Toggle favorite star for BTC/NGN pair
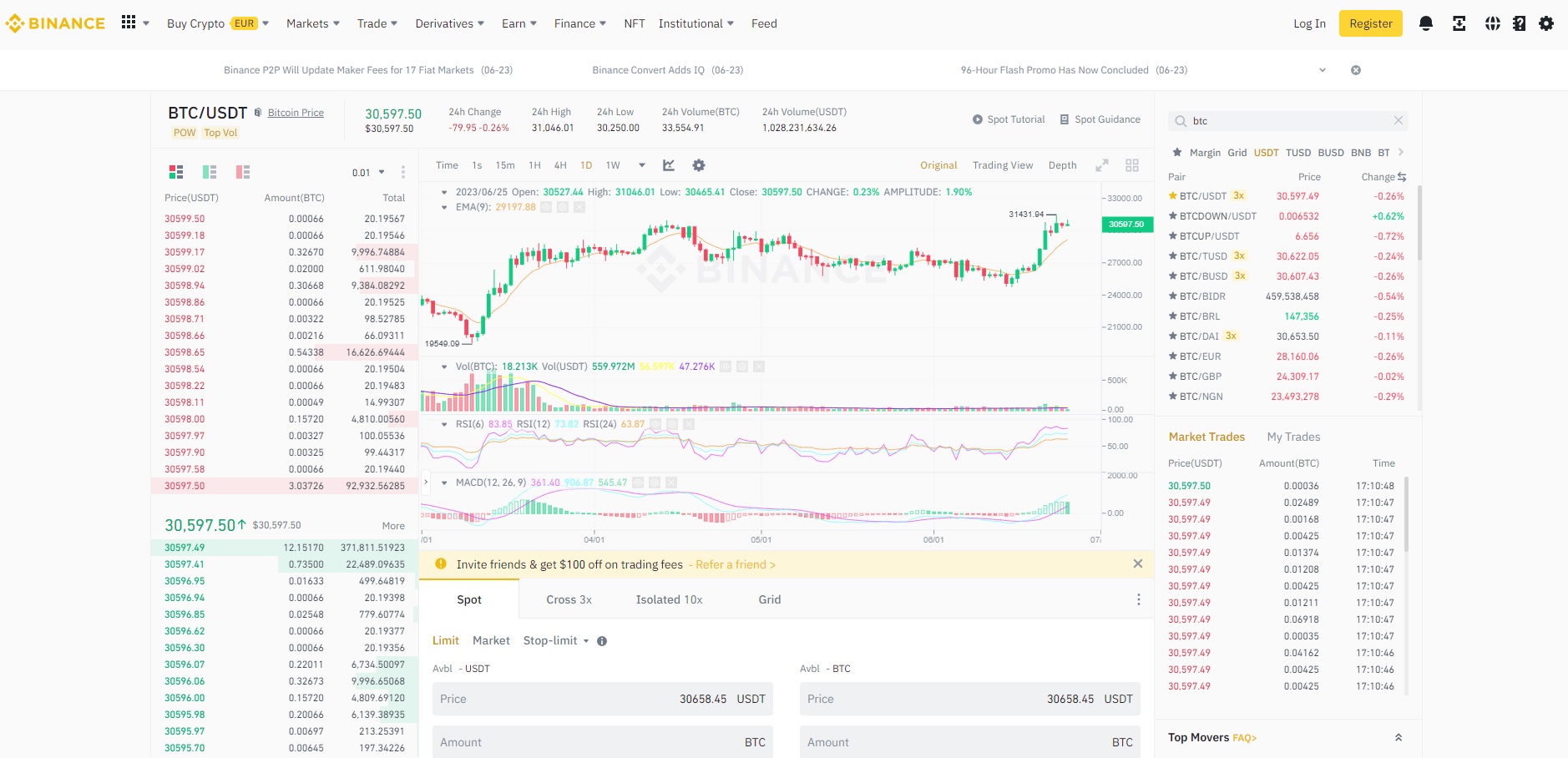This screenshot has height=758, width=1568. coord(1172,397)
